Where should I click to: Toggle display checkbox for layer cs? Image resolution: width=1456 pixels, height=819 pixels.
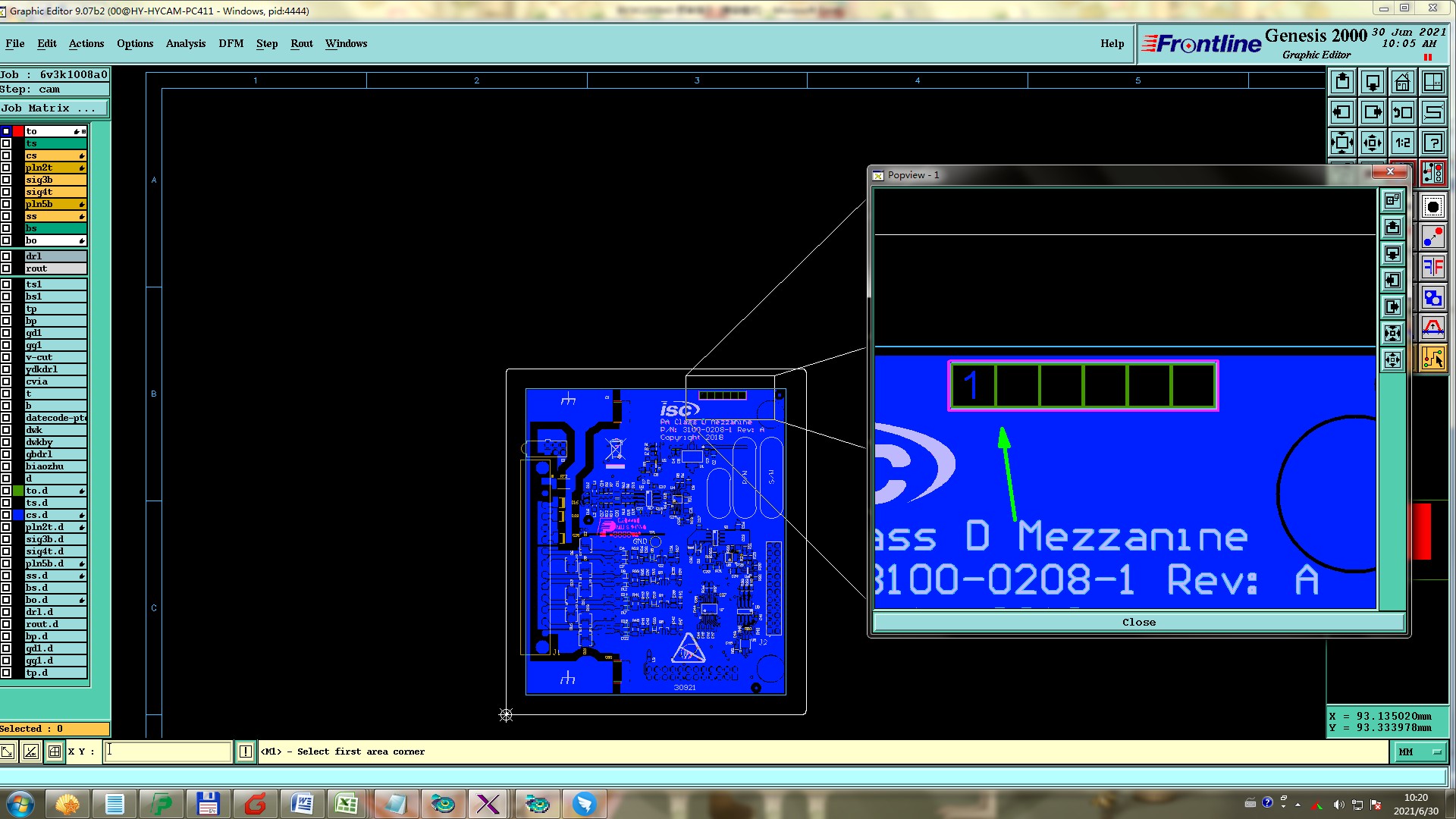[x=6, y=155]
